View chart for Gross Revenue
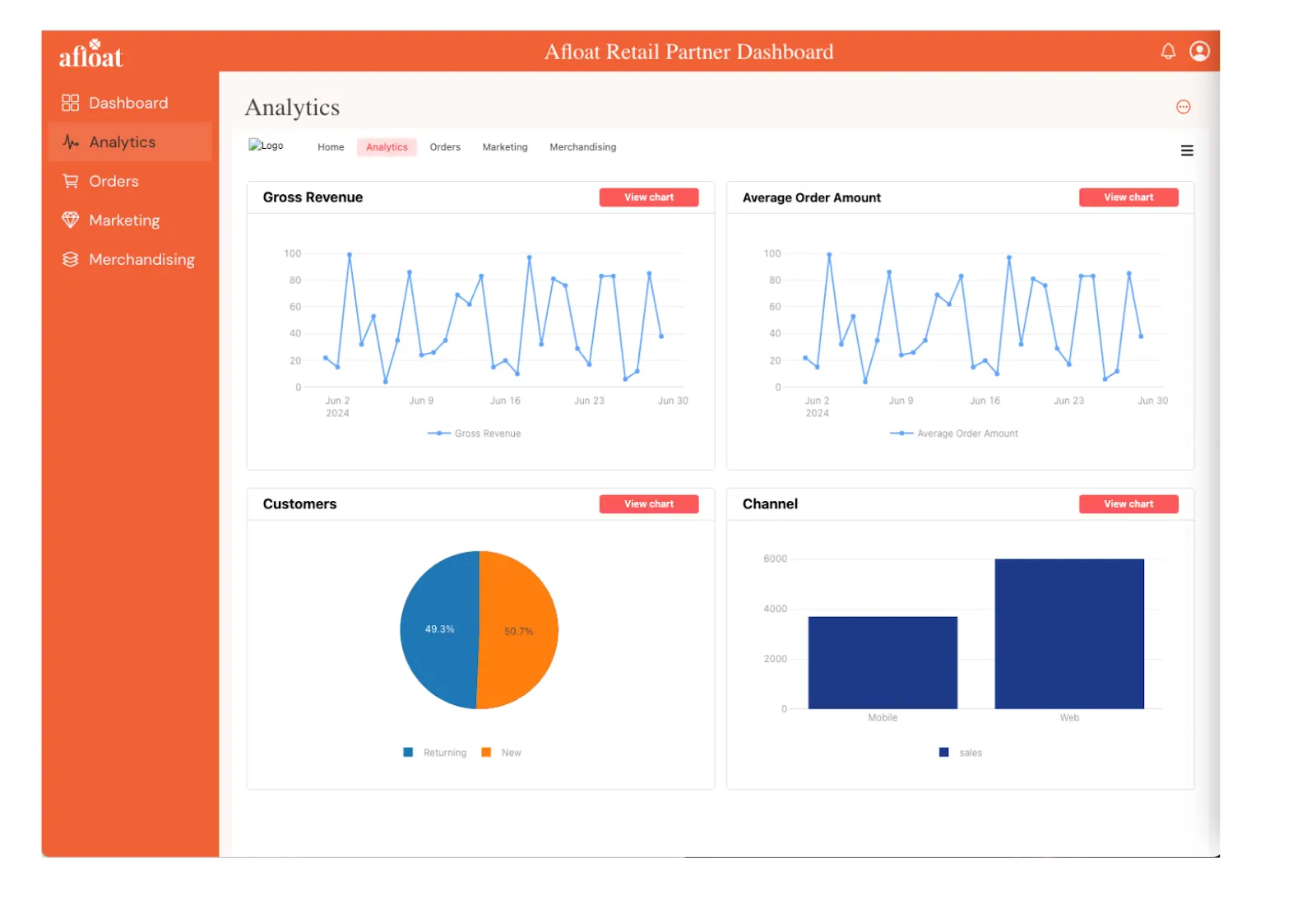The image size is (1316, 923). (x=649, y=197)
